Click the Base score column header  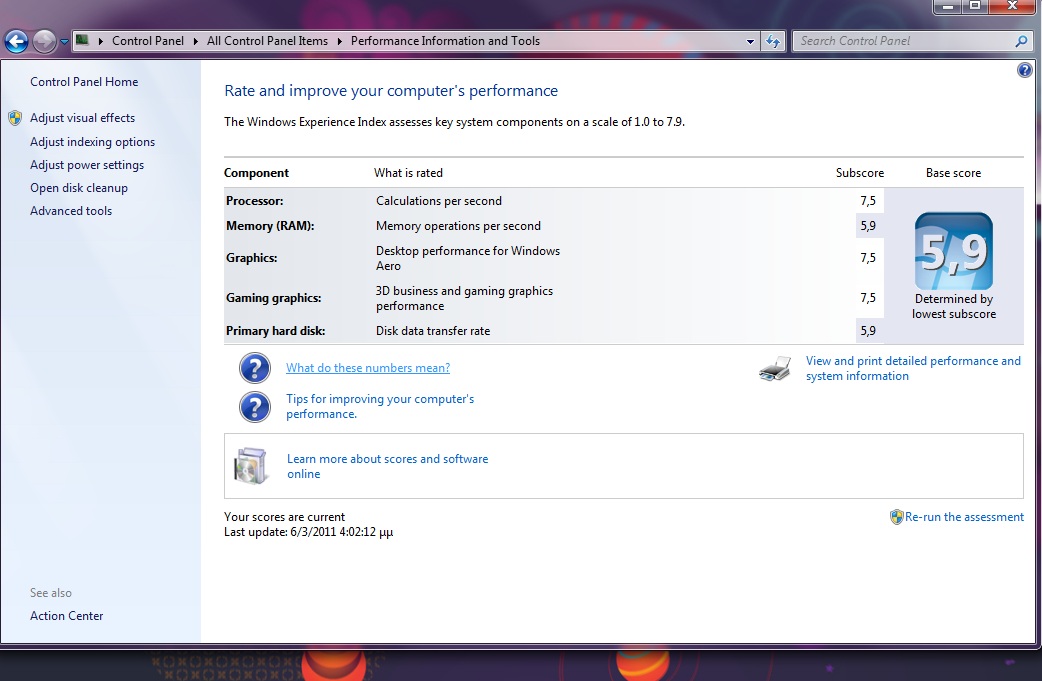954,173
